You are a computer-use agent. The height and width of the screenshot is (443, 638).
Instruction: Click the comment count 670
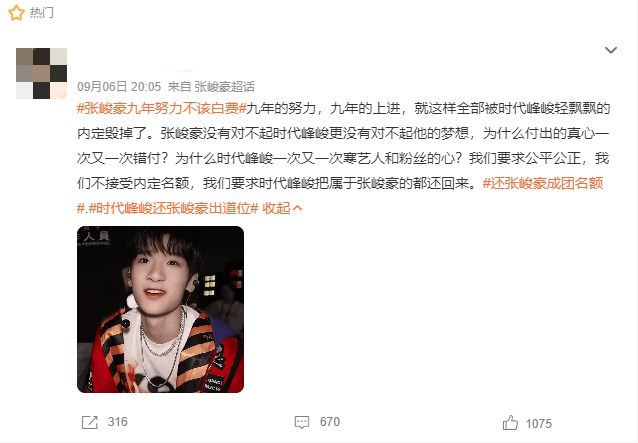coord(330,422)
